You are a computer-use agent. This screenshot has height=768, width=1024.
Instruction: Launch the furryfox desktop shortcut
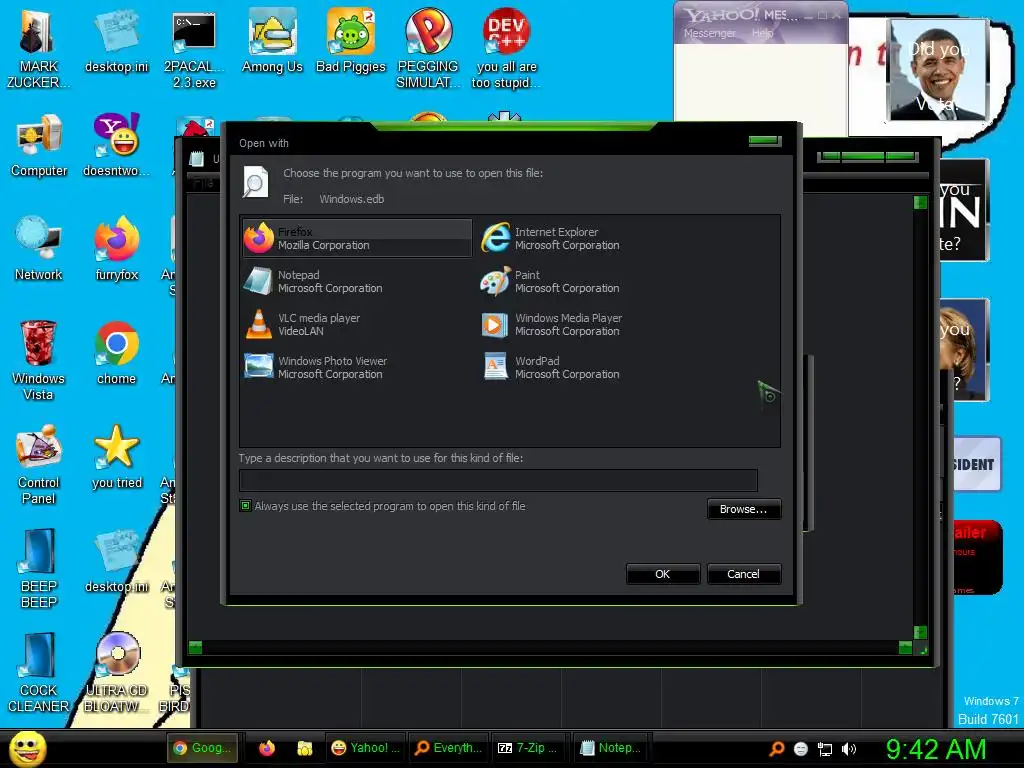pyautogui.click(x=116, y=249)
